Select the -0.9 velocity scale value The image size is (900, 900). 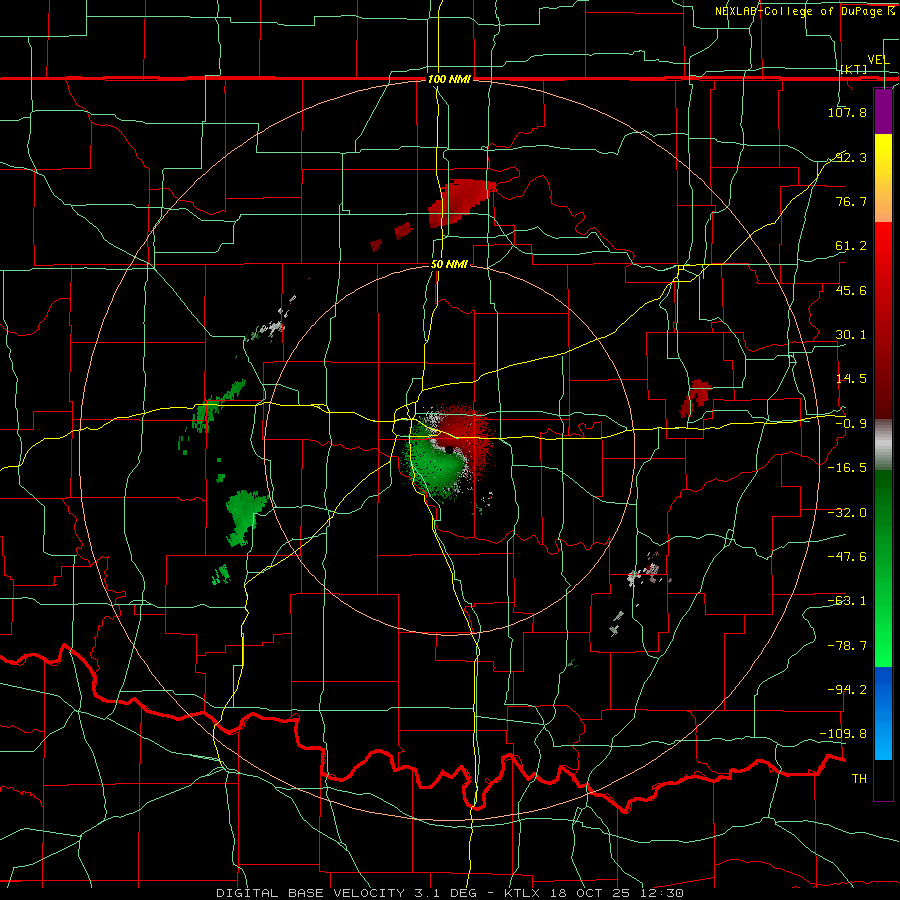[x=851, y=424]
